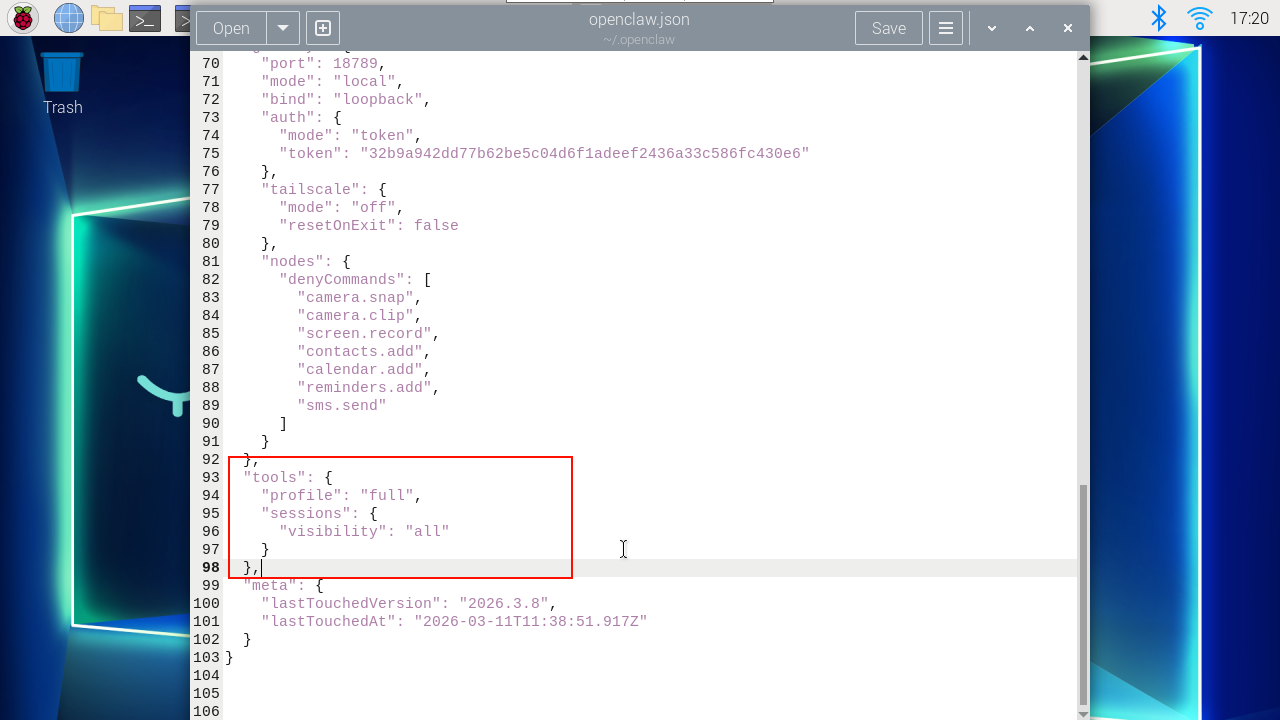Click the vertical scrollbar thumb
1280x720 pixels.
[1083, 595]
